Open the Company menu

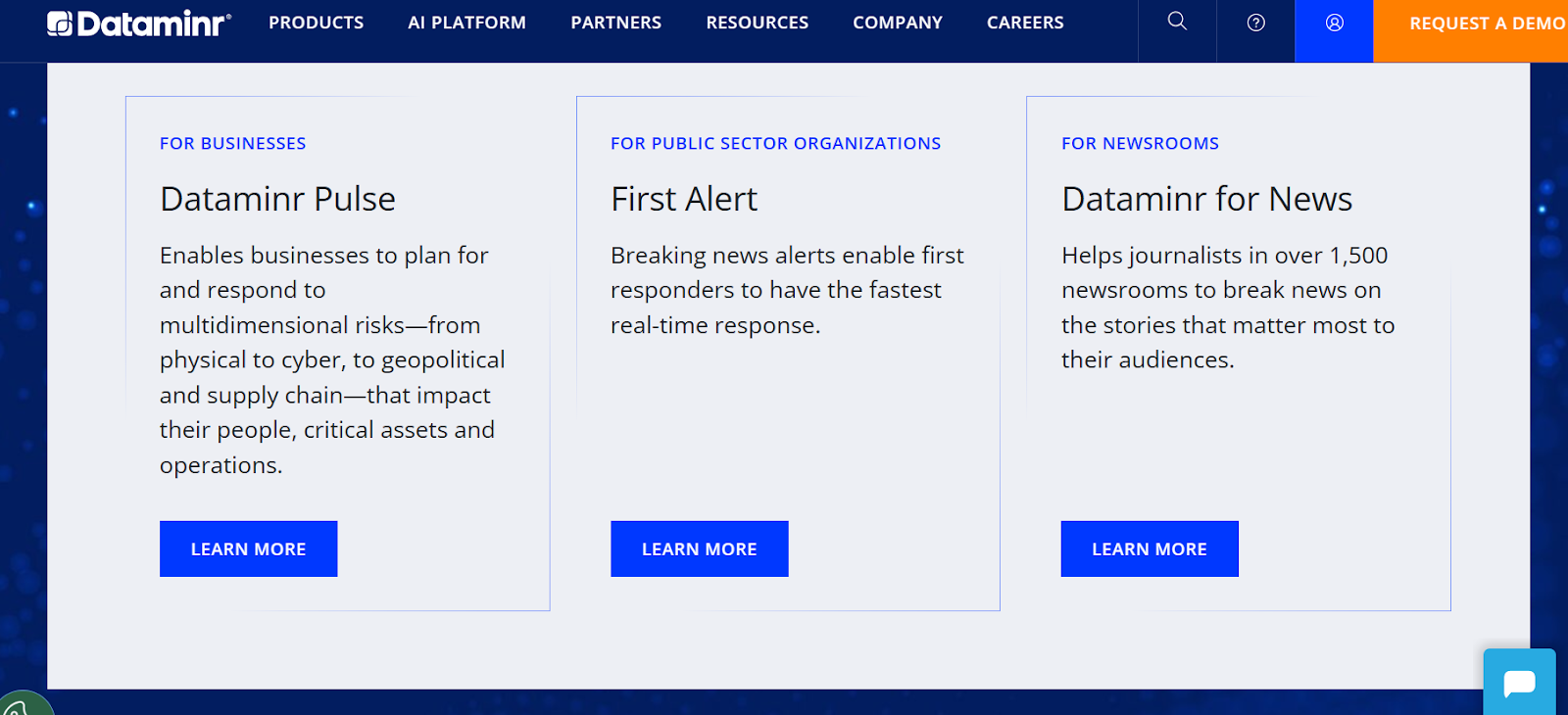point(898,23)
